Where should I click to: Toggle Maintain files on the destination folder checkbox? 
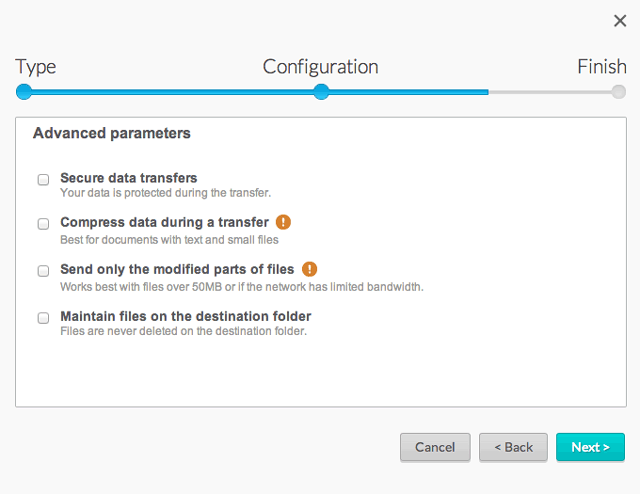pos(44,318)
